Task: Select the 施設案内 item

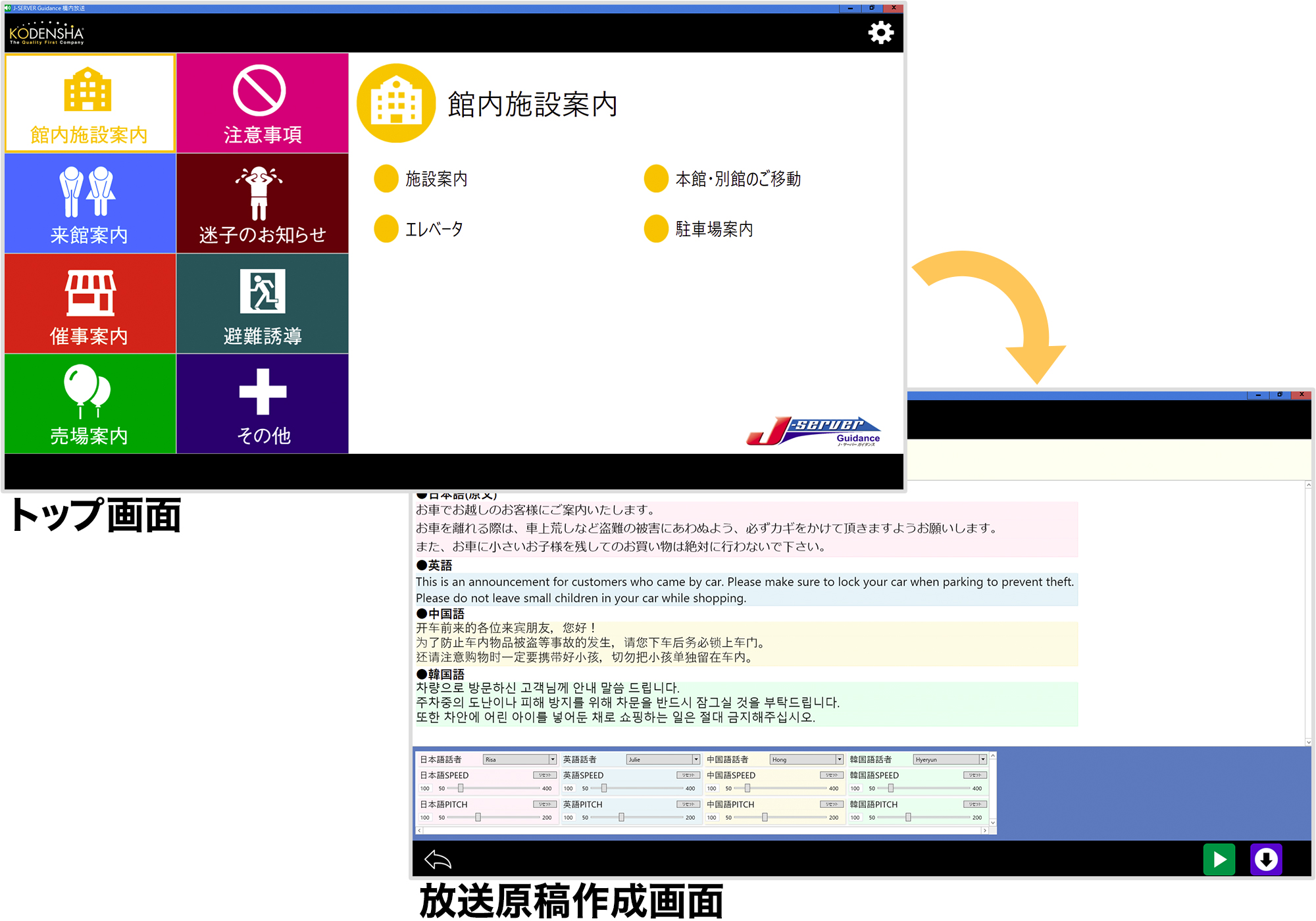Action: tap(421, 178)
